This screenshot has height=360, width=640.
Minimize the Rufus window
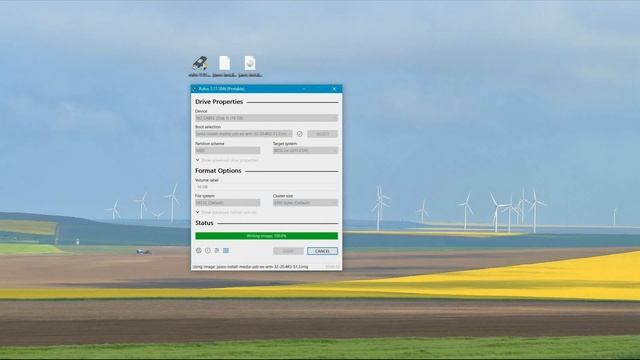pos(304,89)
